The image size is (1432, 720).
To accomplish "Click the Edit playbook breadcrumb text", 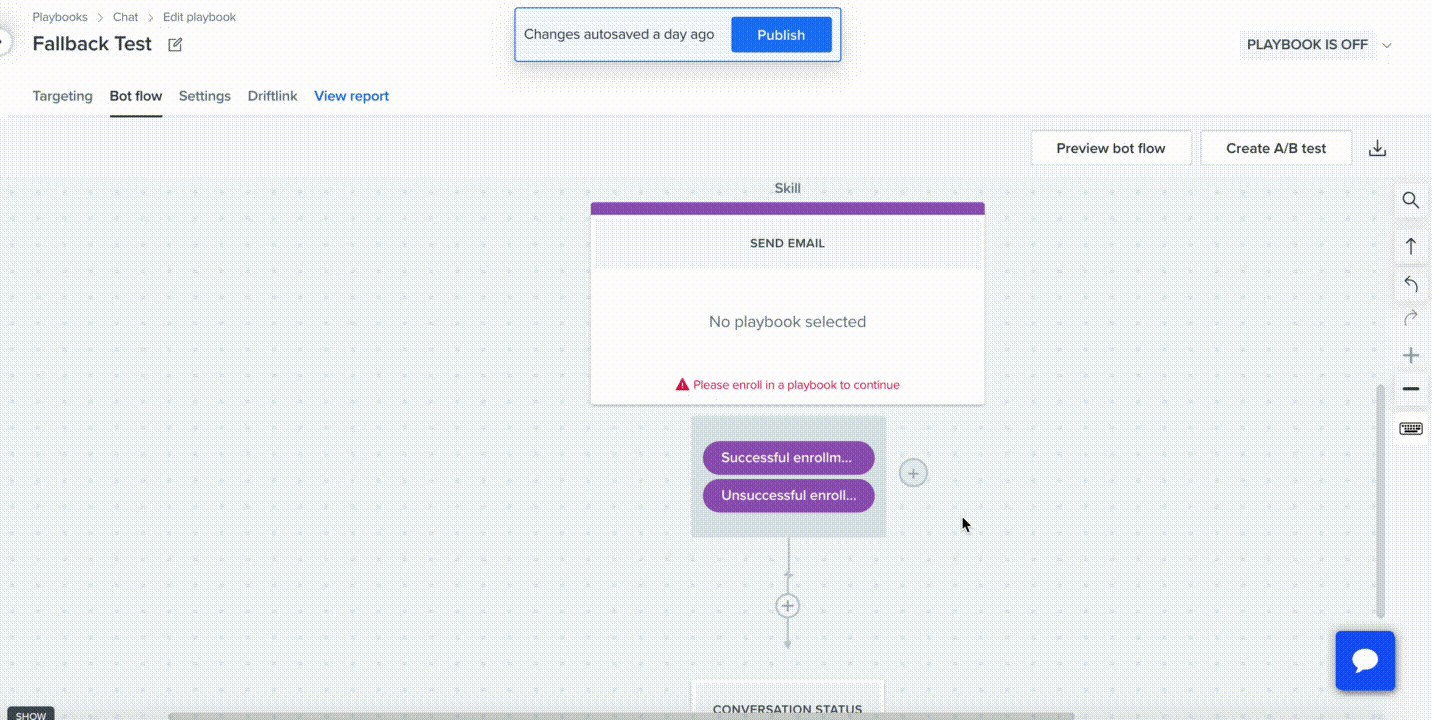I will coord(200,17).
